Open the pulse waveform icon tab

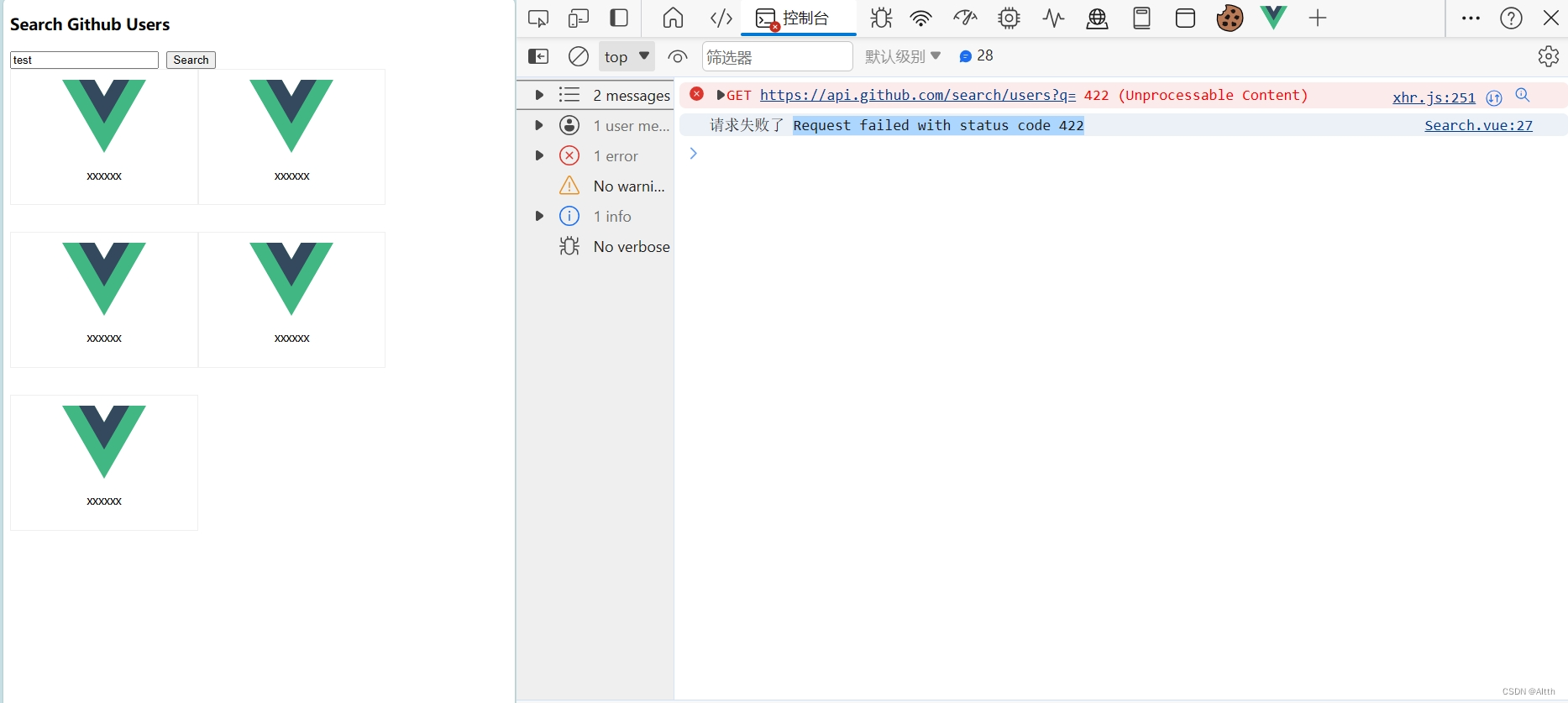pos(1053,18)
